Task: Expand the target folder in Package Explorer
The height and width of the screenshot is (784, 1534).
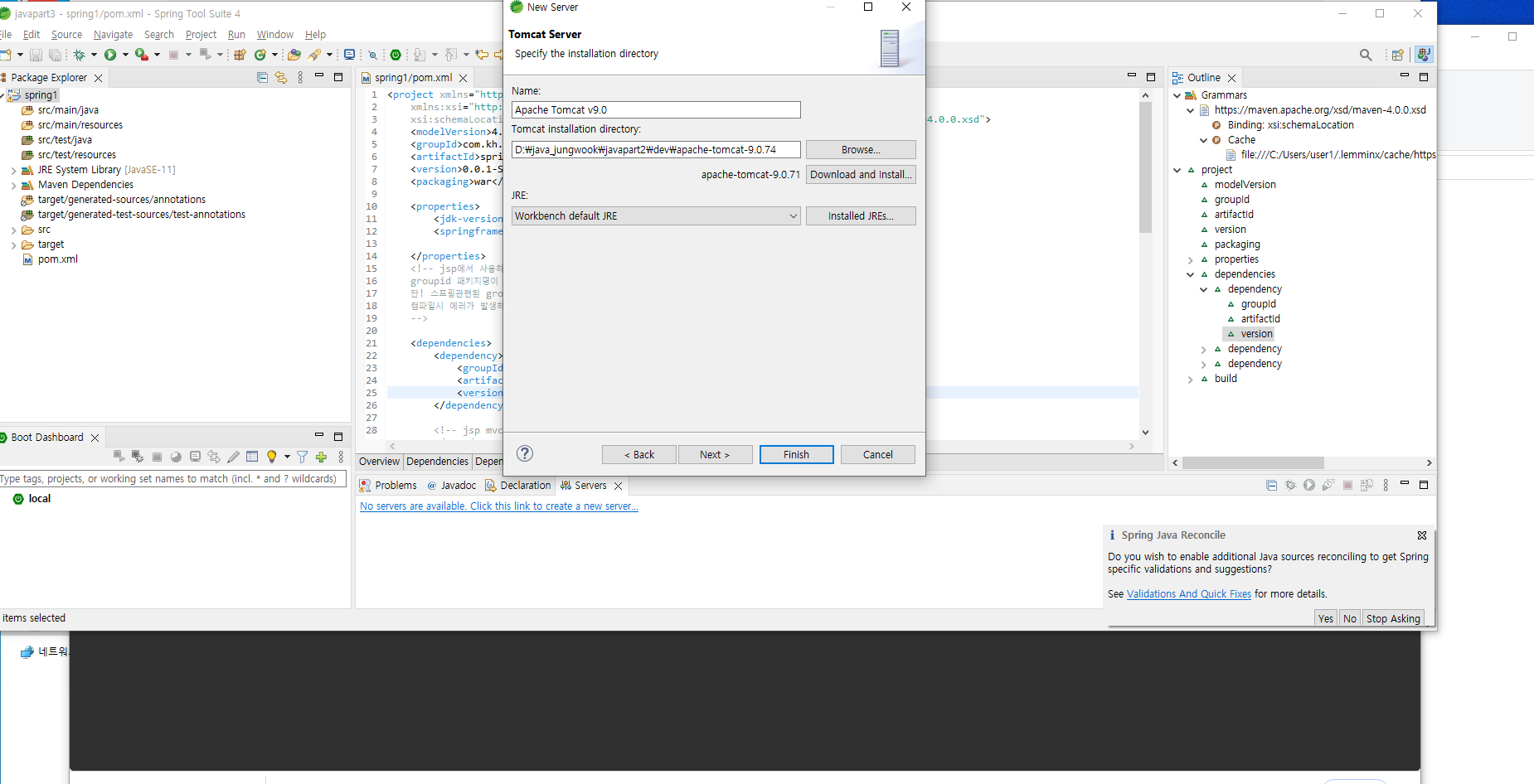Action: coord(14,245)
